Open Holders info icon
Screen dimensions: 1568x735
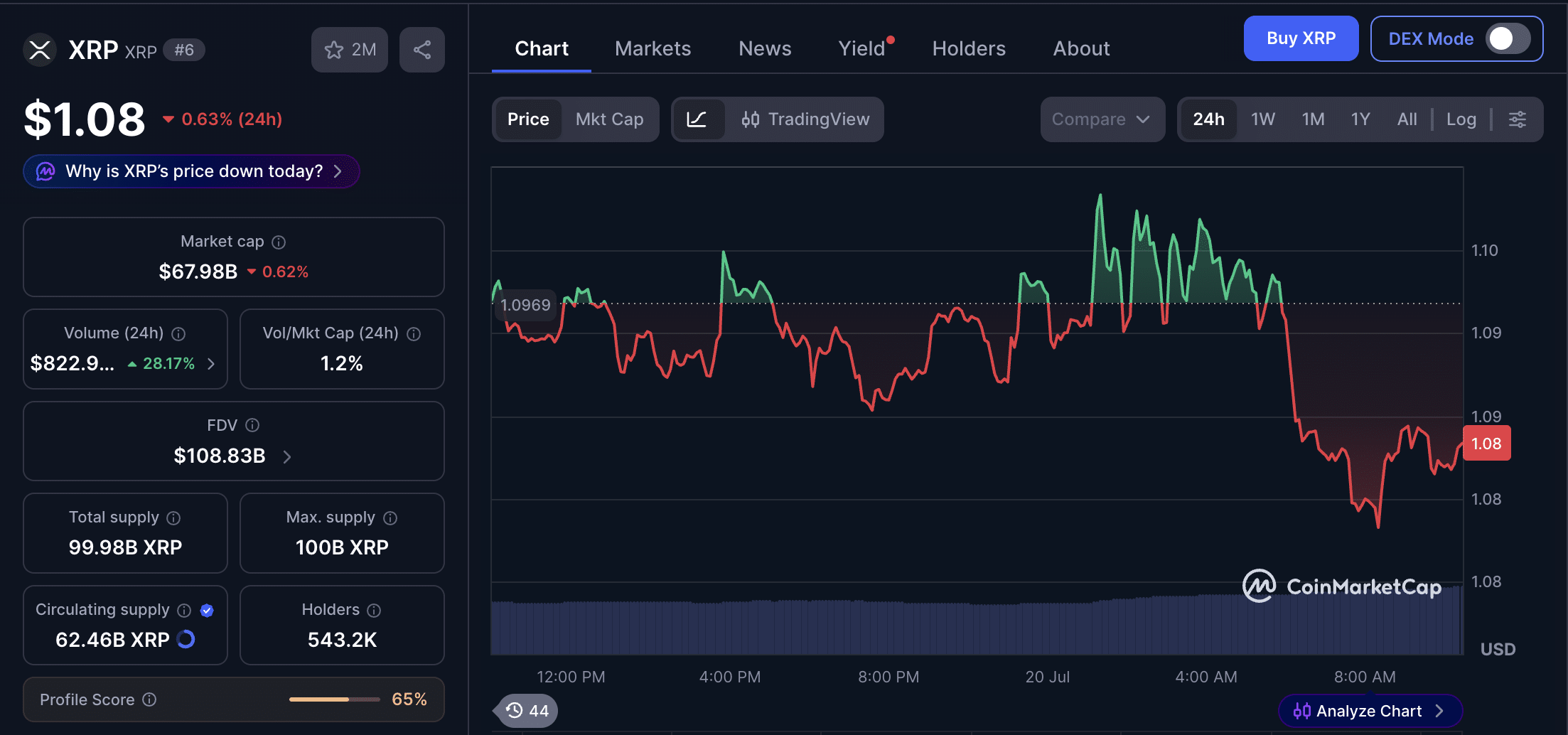coord(374,611)
